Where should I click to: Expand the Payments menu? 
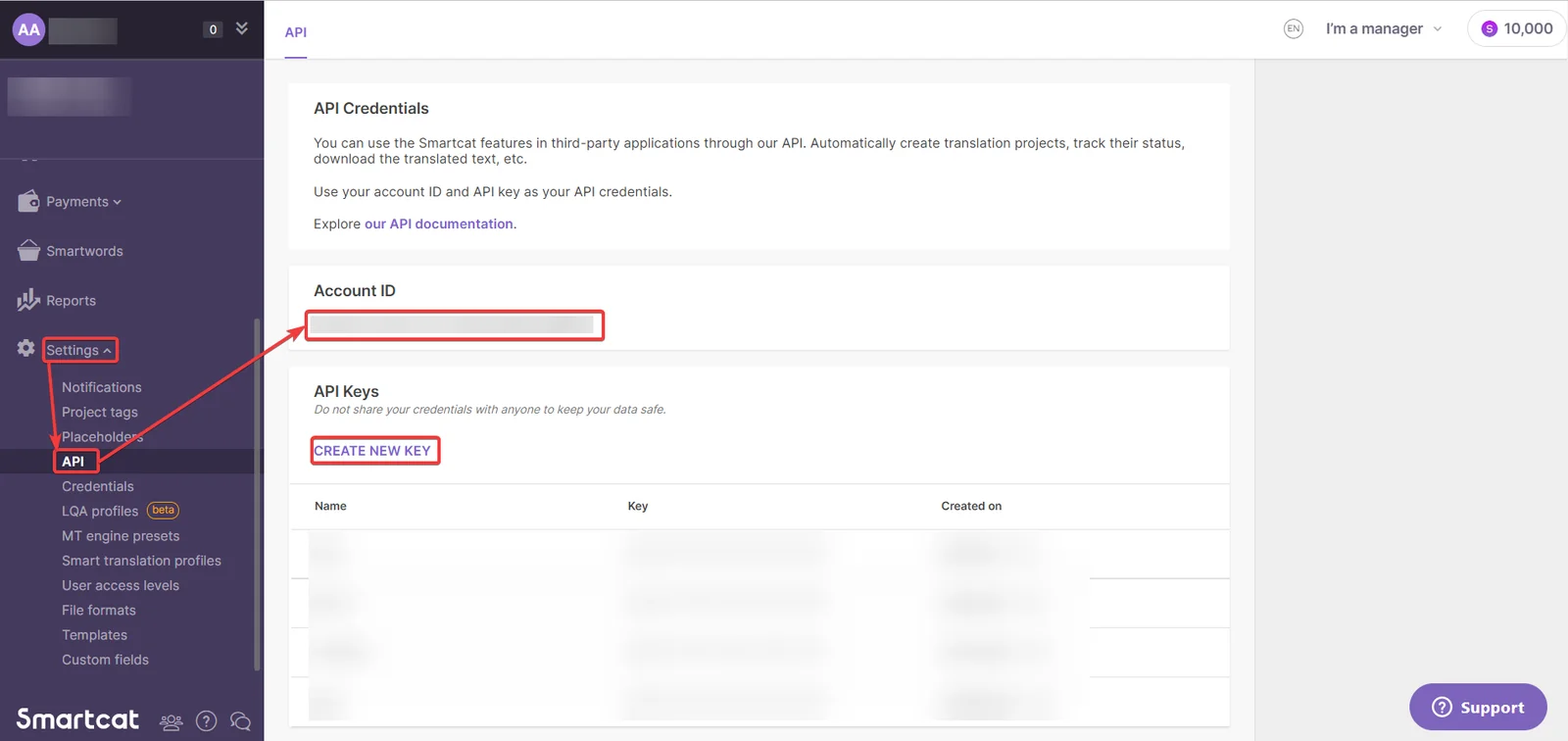(83, 202)
